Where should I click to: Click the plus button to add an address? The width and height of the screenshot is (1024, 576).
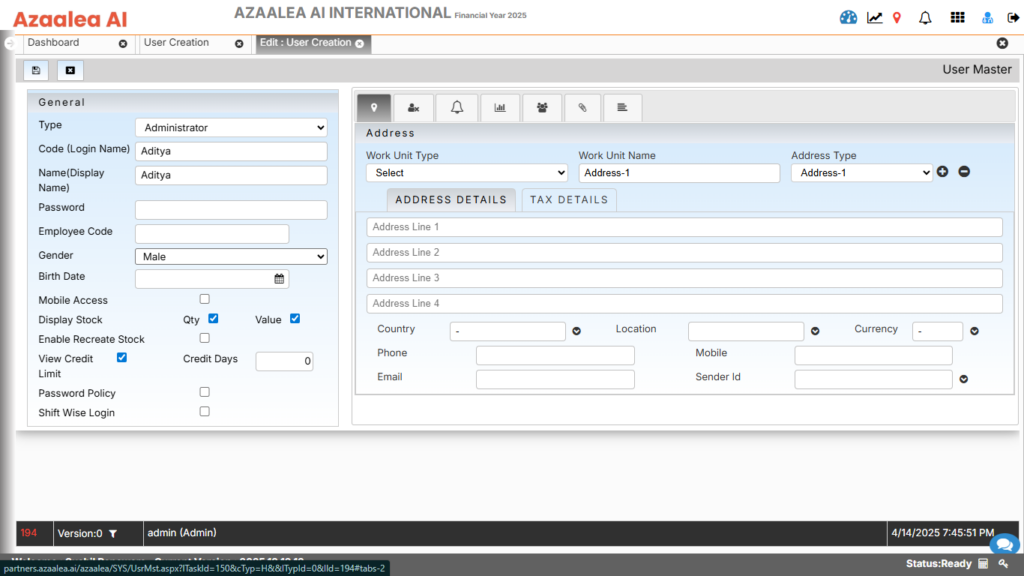(942, 171)
